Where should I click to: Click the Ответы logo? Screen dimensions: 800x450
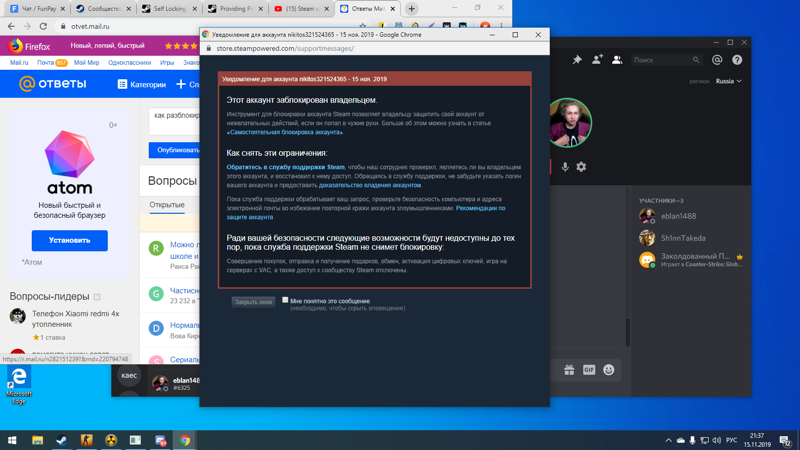pyautogui.click(x=53, y=84)
